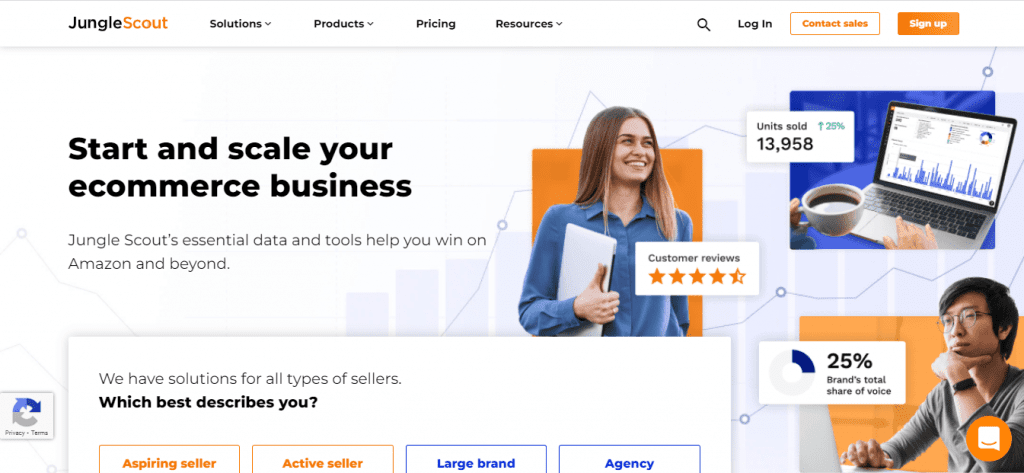Expand the Resources dropdown menu
The image size is (1024, 473).
point(529,24)
